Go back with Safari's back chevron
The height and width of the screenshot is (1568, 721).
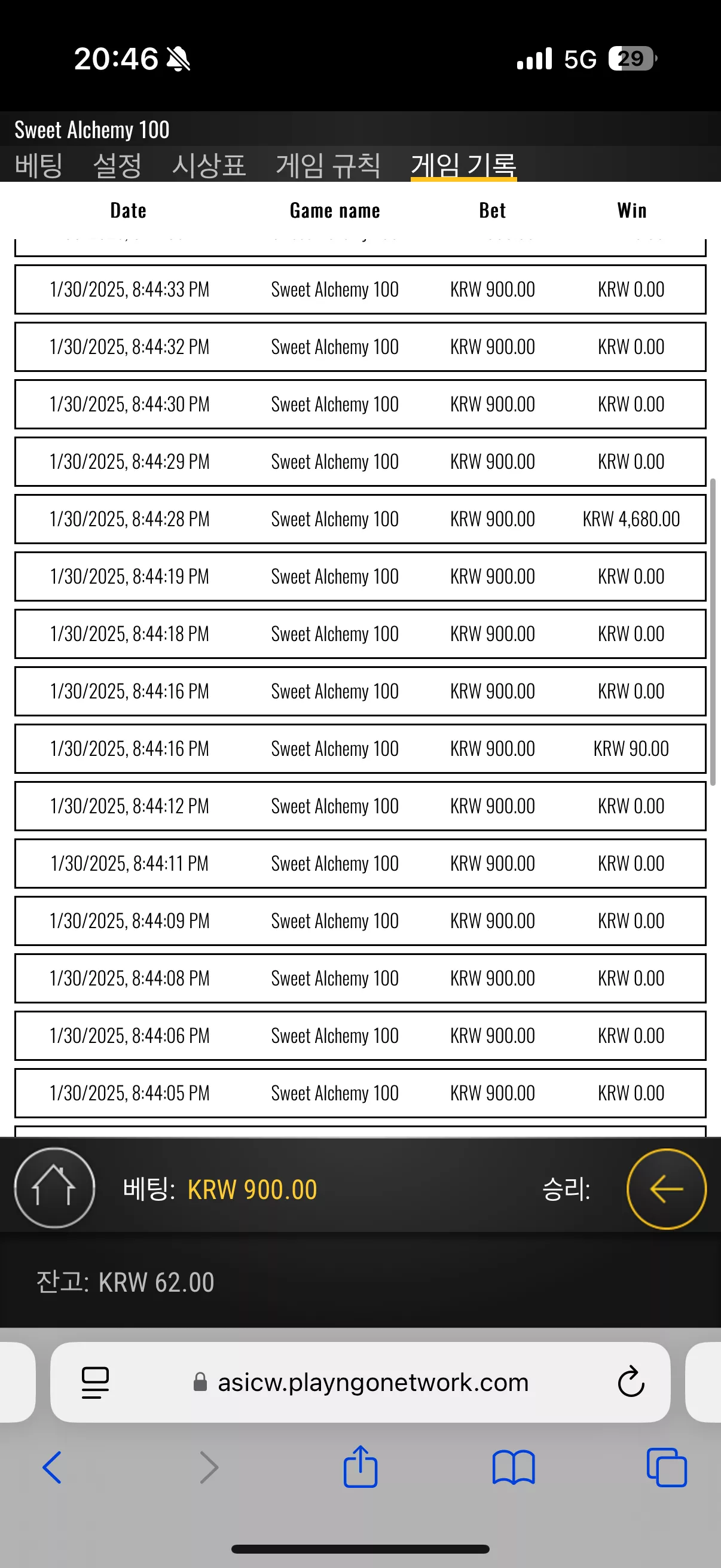[53, 1467]
